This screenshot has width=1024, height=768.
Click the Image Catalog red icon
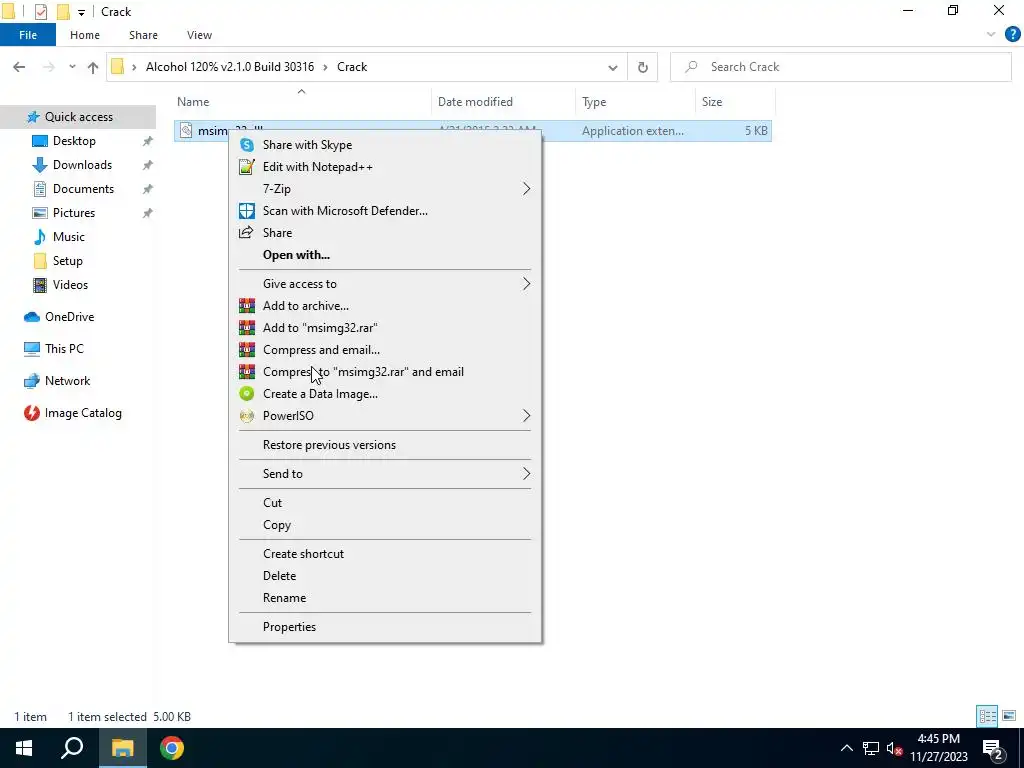(x=31, y=413)
